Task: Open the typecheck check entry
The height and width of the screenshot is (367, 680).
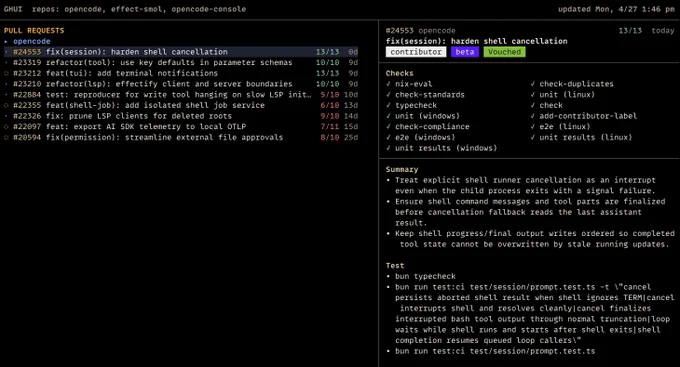Action: point(412,105)
